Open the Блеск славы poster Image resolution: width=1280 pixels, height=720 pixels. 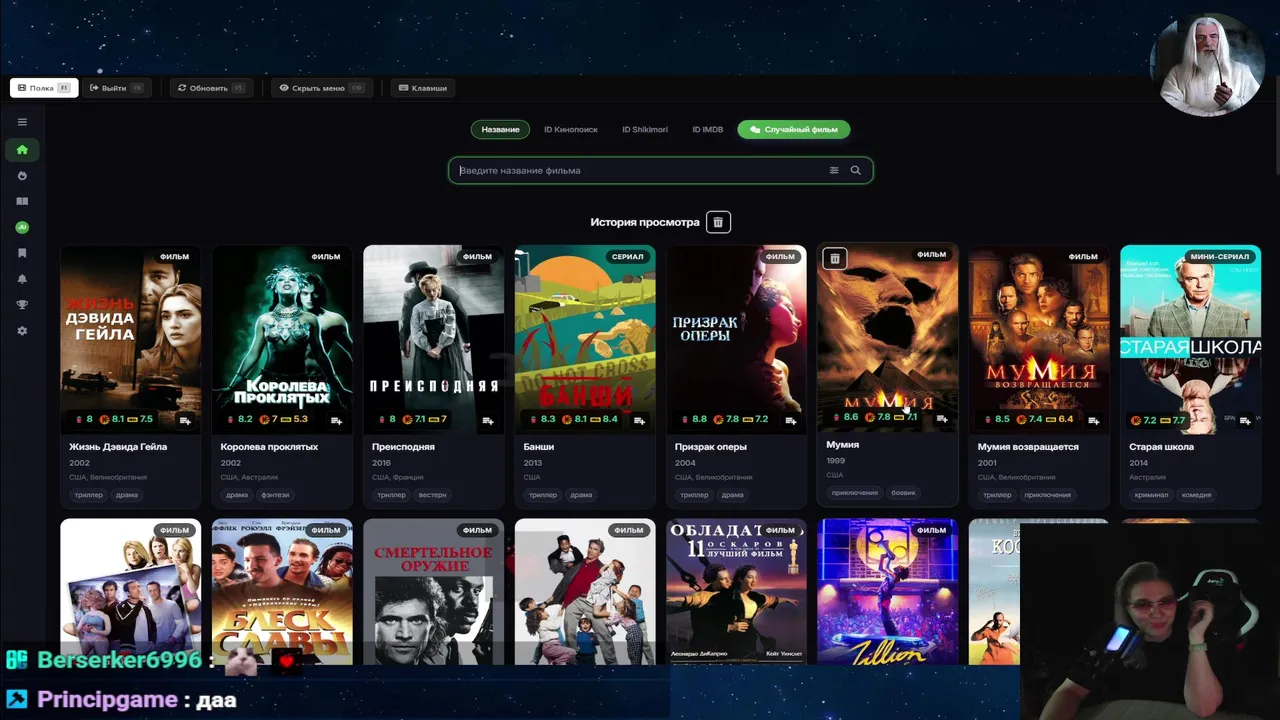[x=282, y=591]
